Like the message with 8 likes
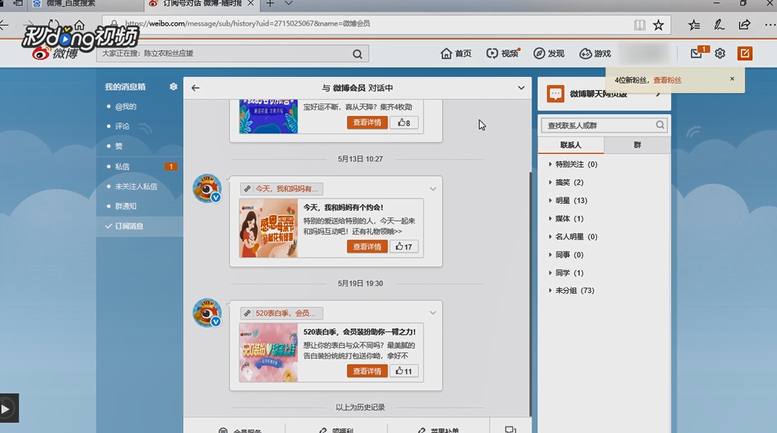777x433 pixels. click(x=404, y=122)
